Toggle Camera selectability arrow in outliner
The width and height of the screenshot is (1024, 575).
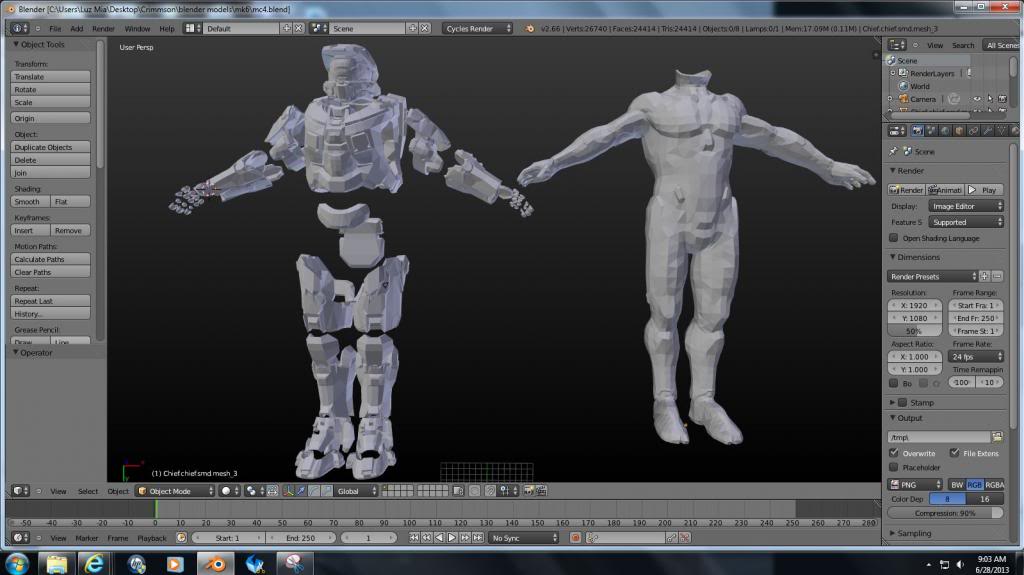coord(990,99)
